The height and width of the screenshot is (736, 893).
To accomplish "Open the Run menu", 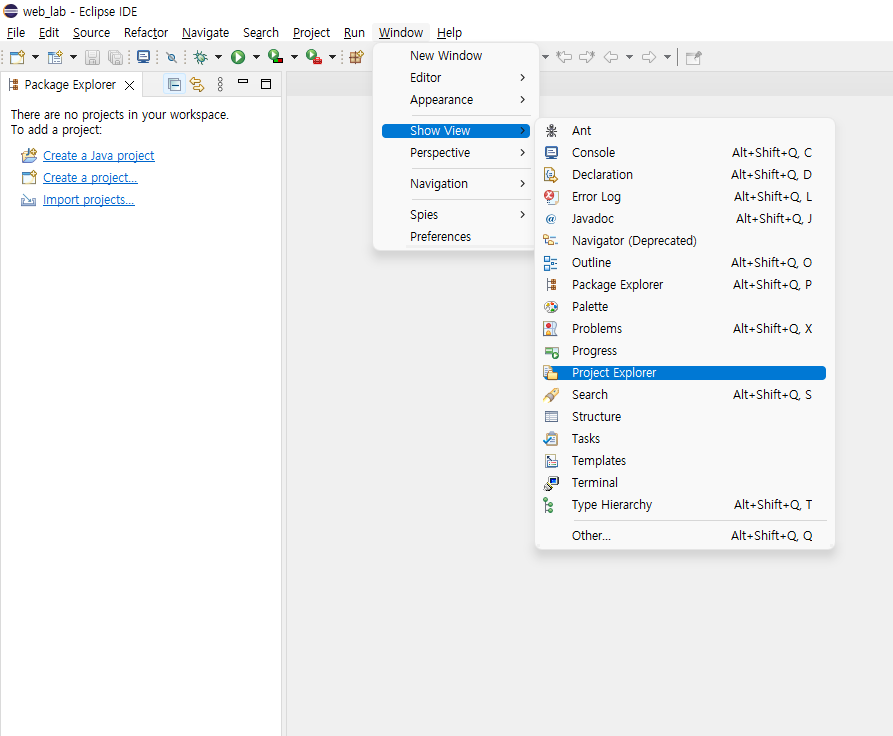I will point(354,32).
